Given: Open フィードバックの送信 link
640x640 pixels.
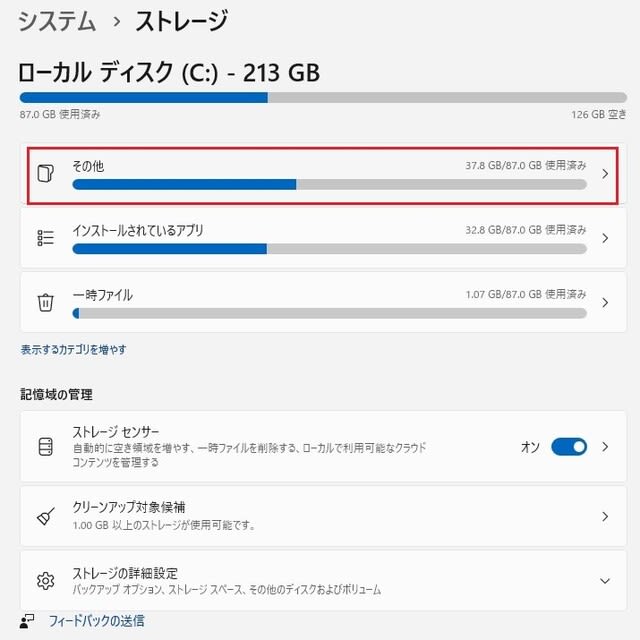Looking at the screenshot, I should pyautogui.click(x=97, y=621).
